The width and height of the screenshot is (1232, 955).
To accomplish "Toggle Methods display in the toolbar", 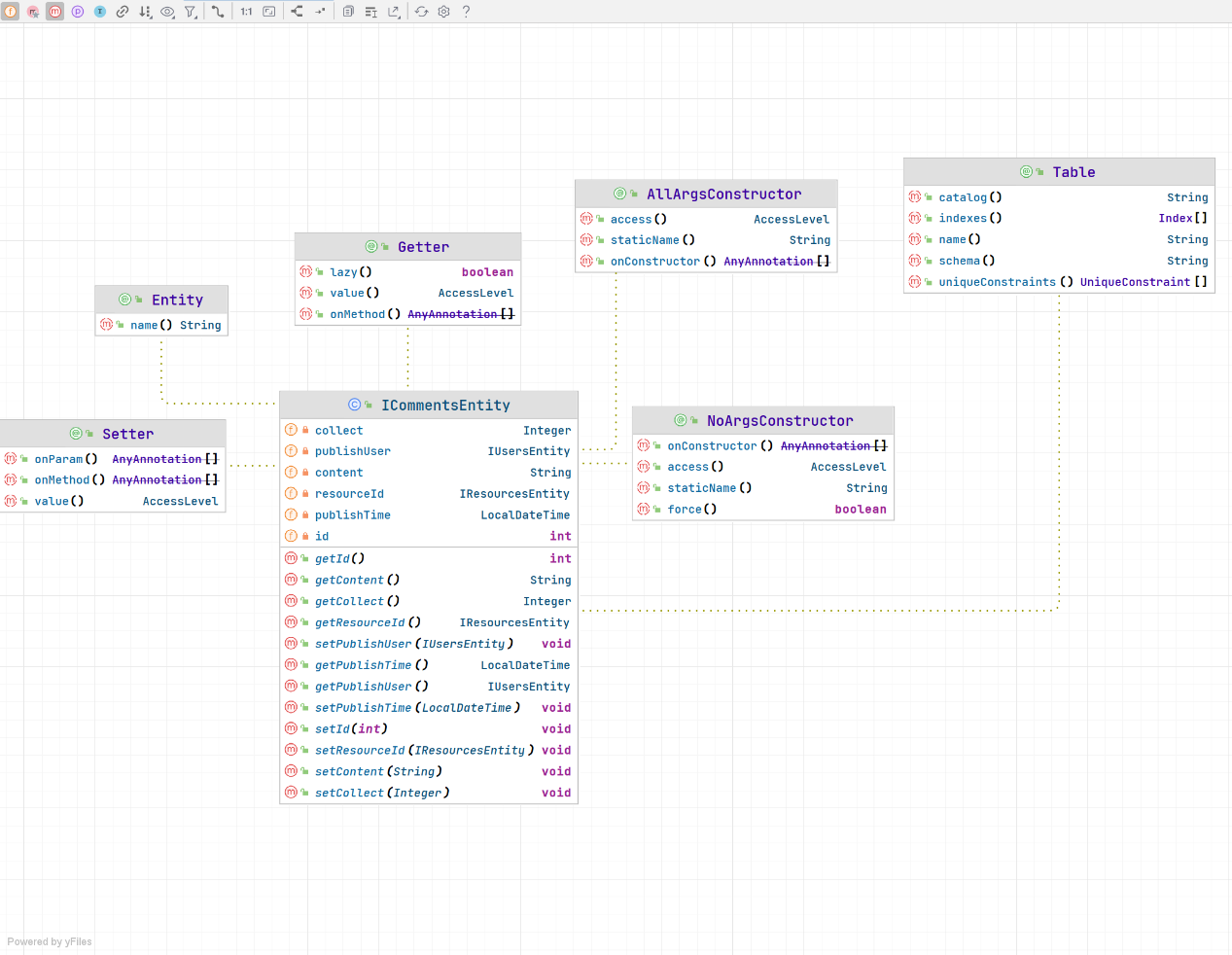I will 55,12.
